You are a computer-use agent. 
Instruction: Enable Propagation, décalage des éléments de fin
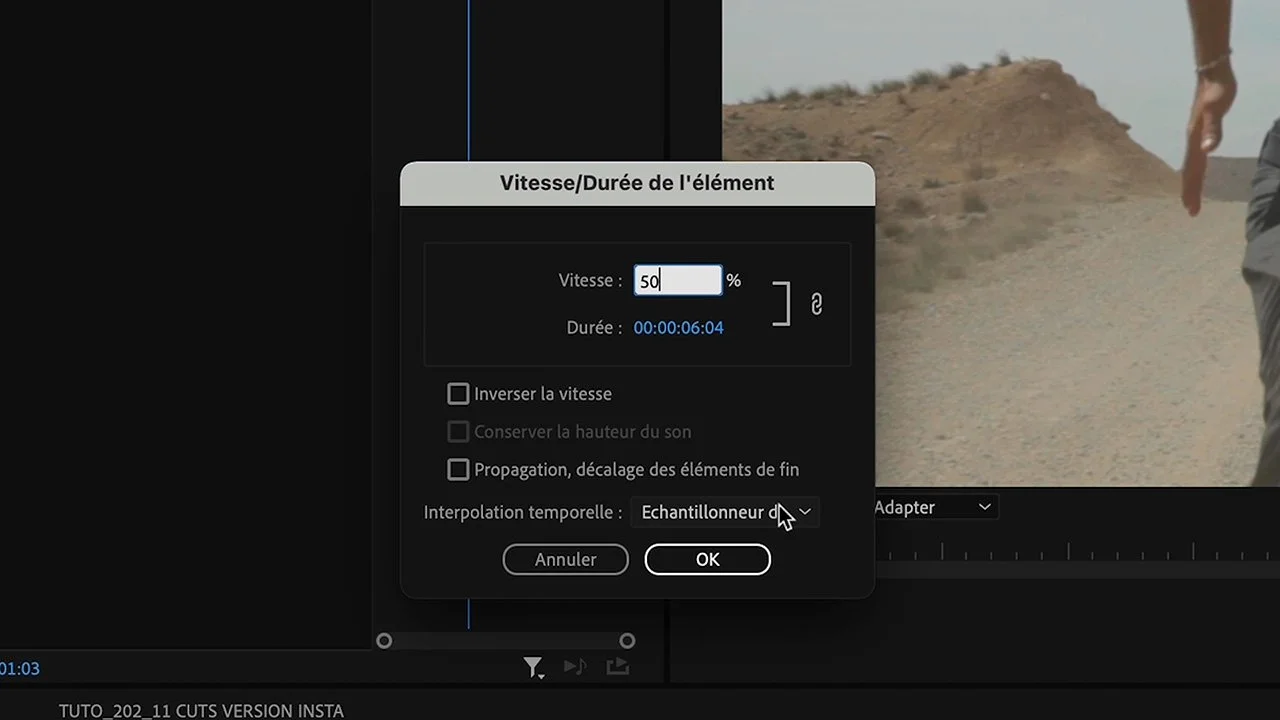pos(458,469)
